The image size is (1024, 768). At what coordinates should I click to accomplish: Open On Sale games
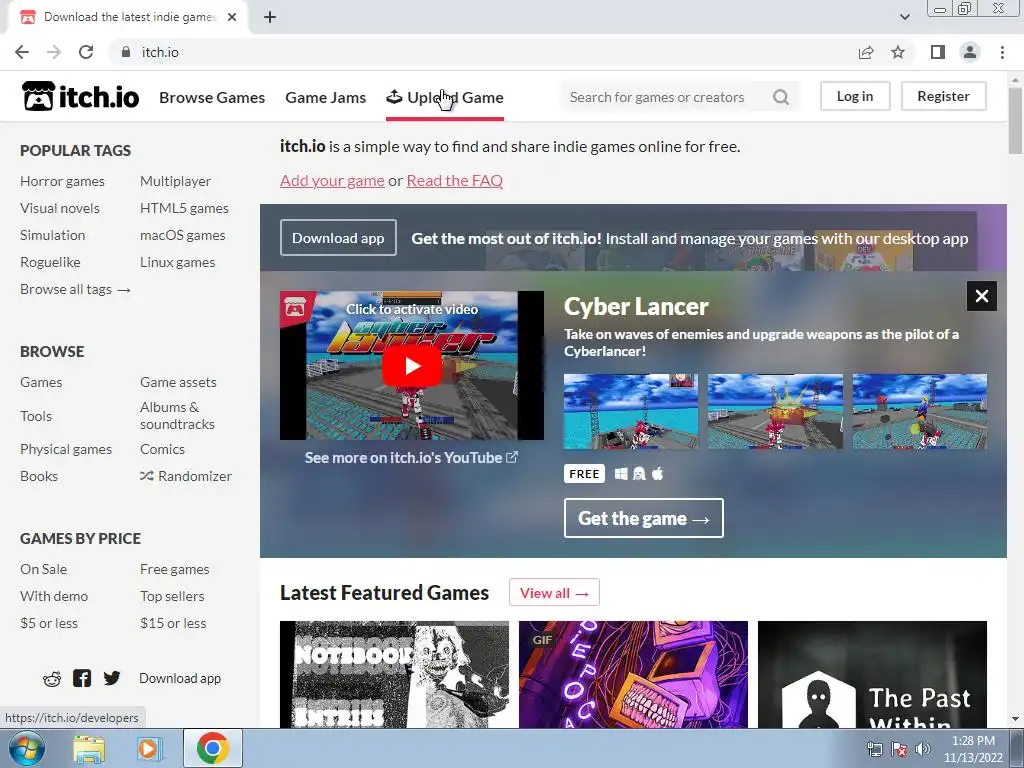click(43, 569)
